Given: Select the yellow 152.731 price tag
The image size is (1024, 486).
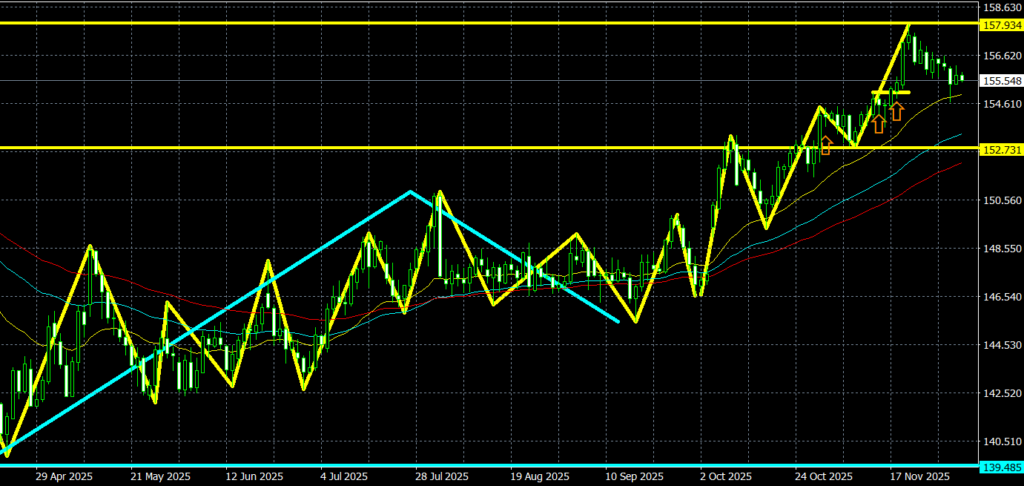Looking at the screenshot, I should coord(996,149).
